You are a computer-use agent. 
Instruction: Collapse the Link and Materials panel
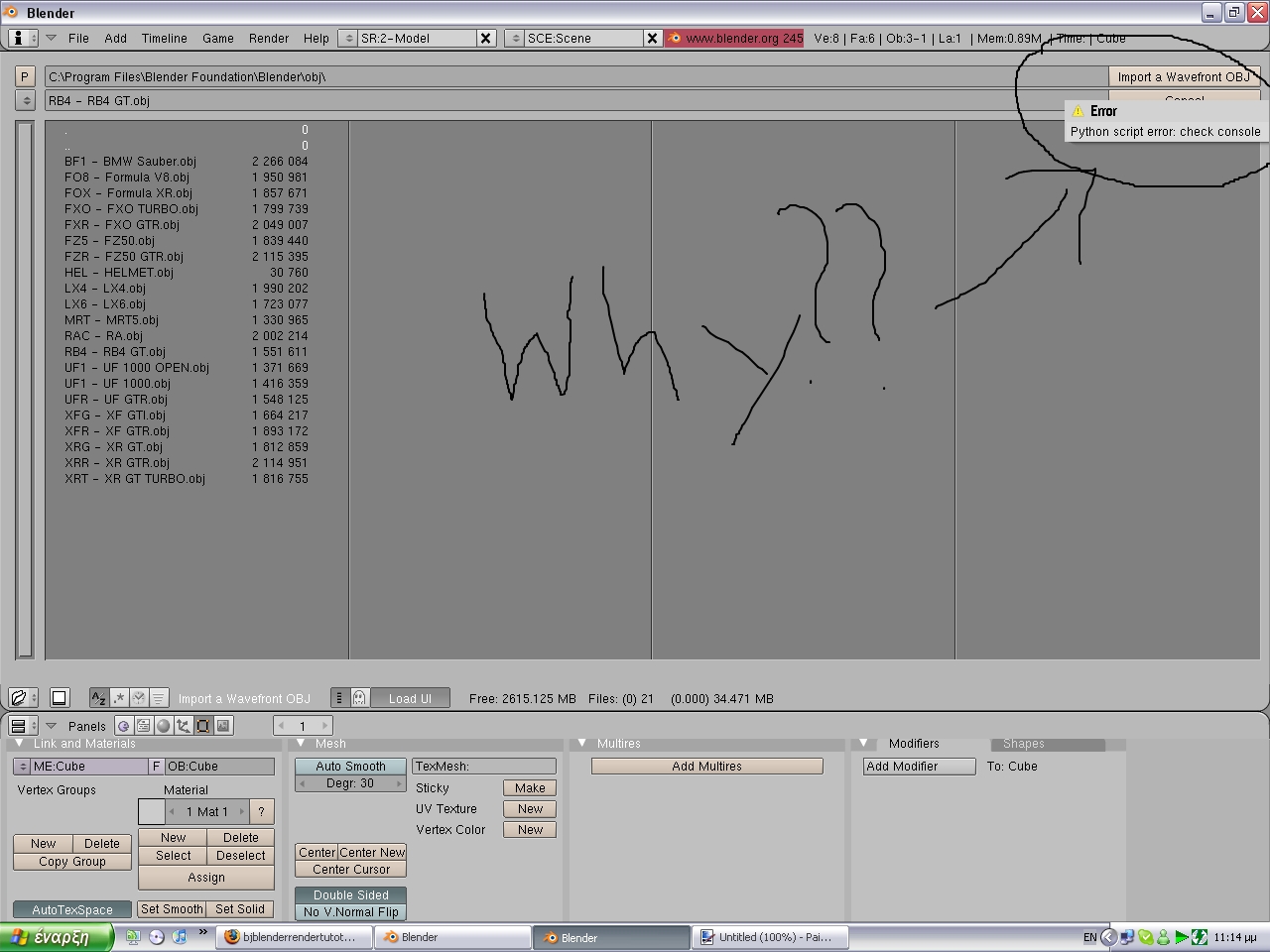coord(19,743)
